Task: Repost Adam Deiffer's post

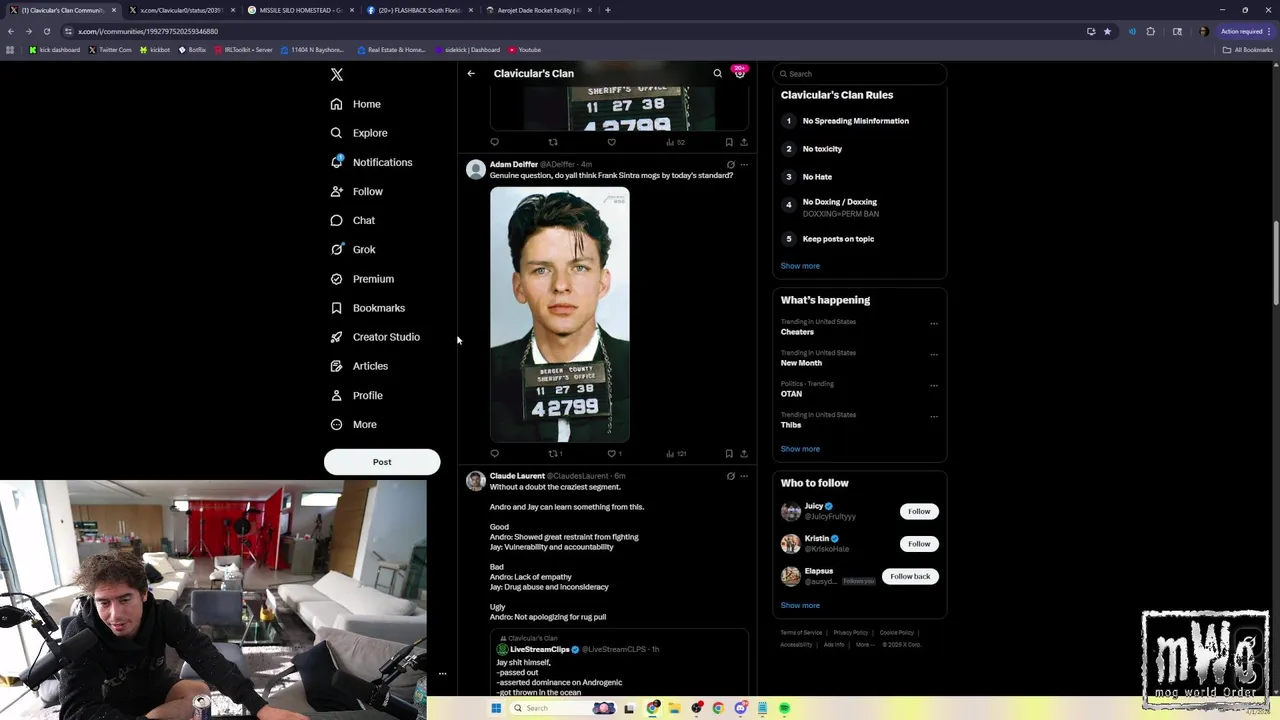Action: point(553,454)
